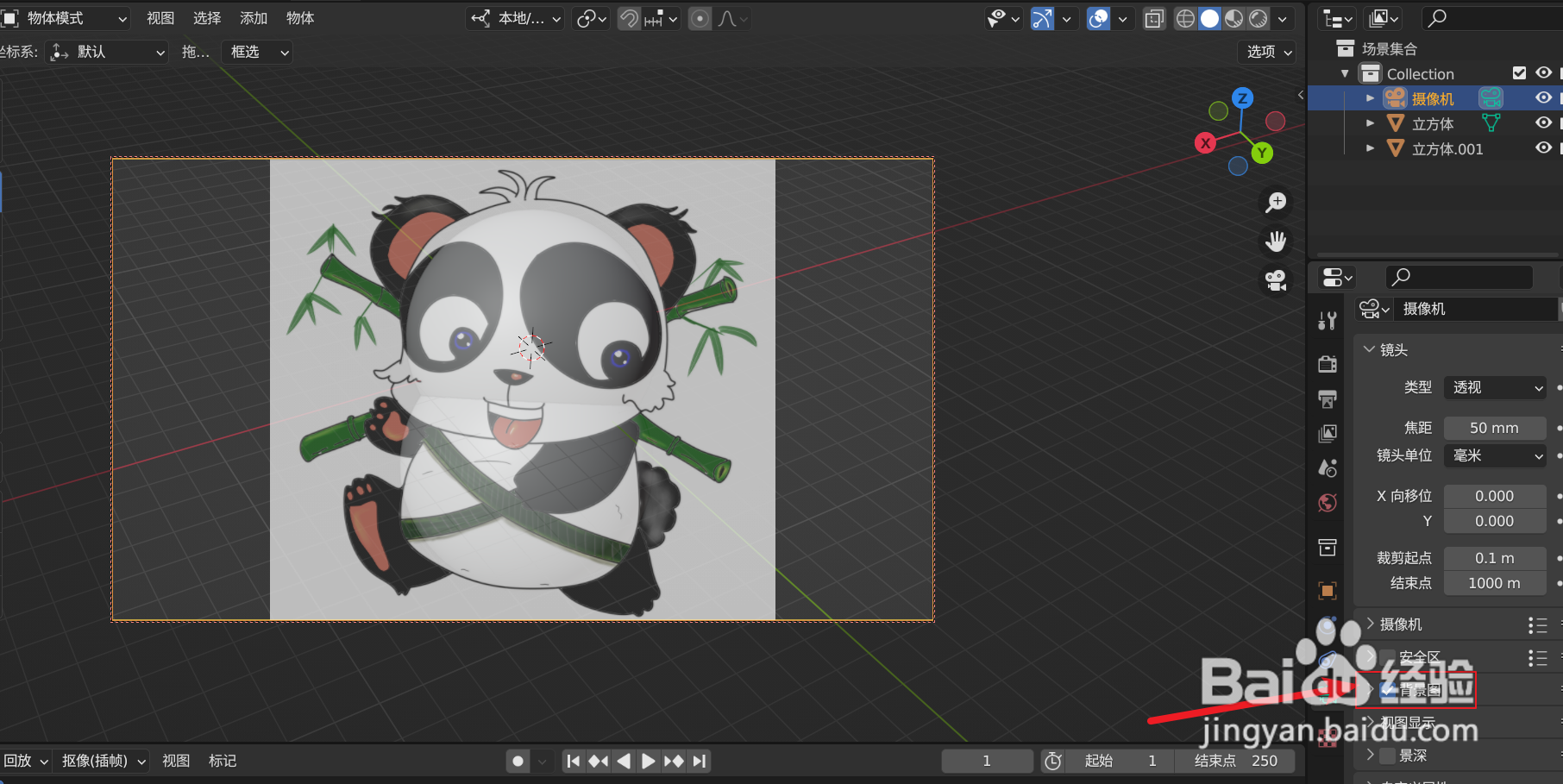Click the X axis on navigation gizmo
1563x784 pixels.
pos(1206,143)
